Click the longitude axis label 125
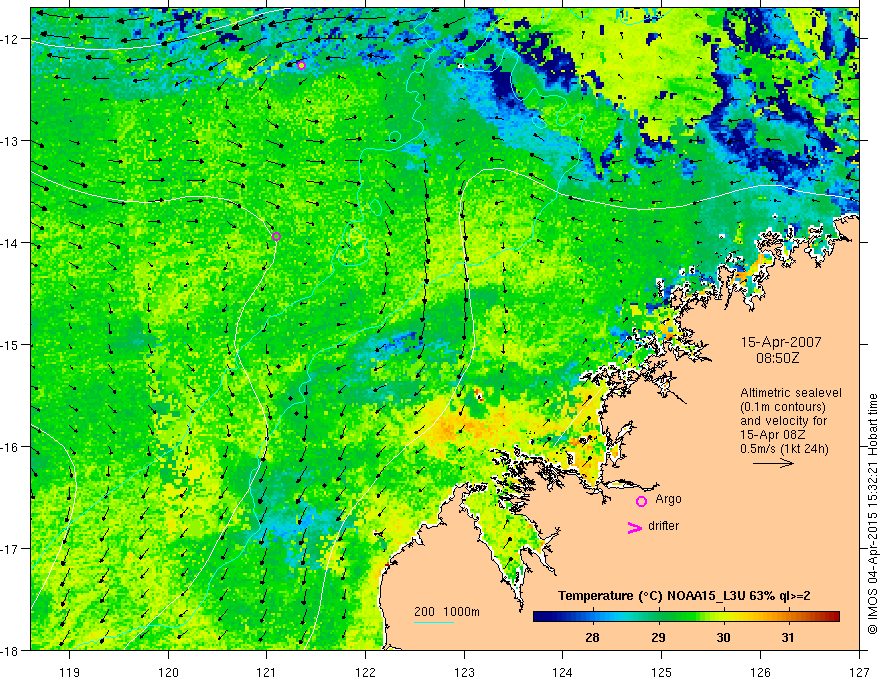The height and width of the screenshot is (680, 880). [662, 672]
